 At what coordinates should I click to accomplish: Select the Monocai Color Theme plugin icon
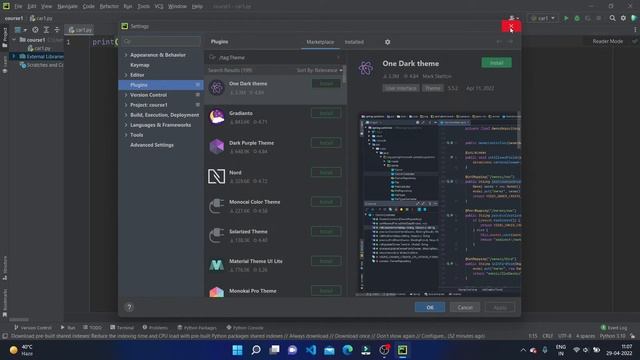[x=217, y=206]
